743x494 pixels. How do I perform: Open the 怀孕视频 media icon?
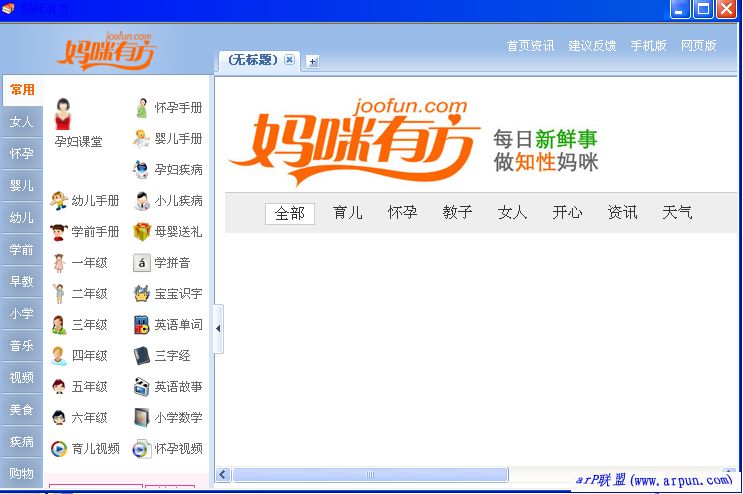141,449
